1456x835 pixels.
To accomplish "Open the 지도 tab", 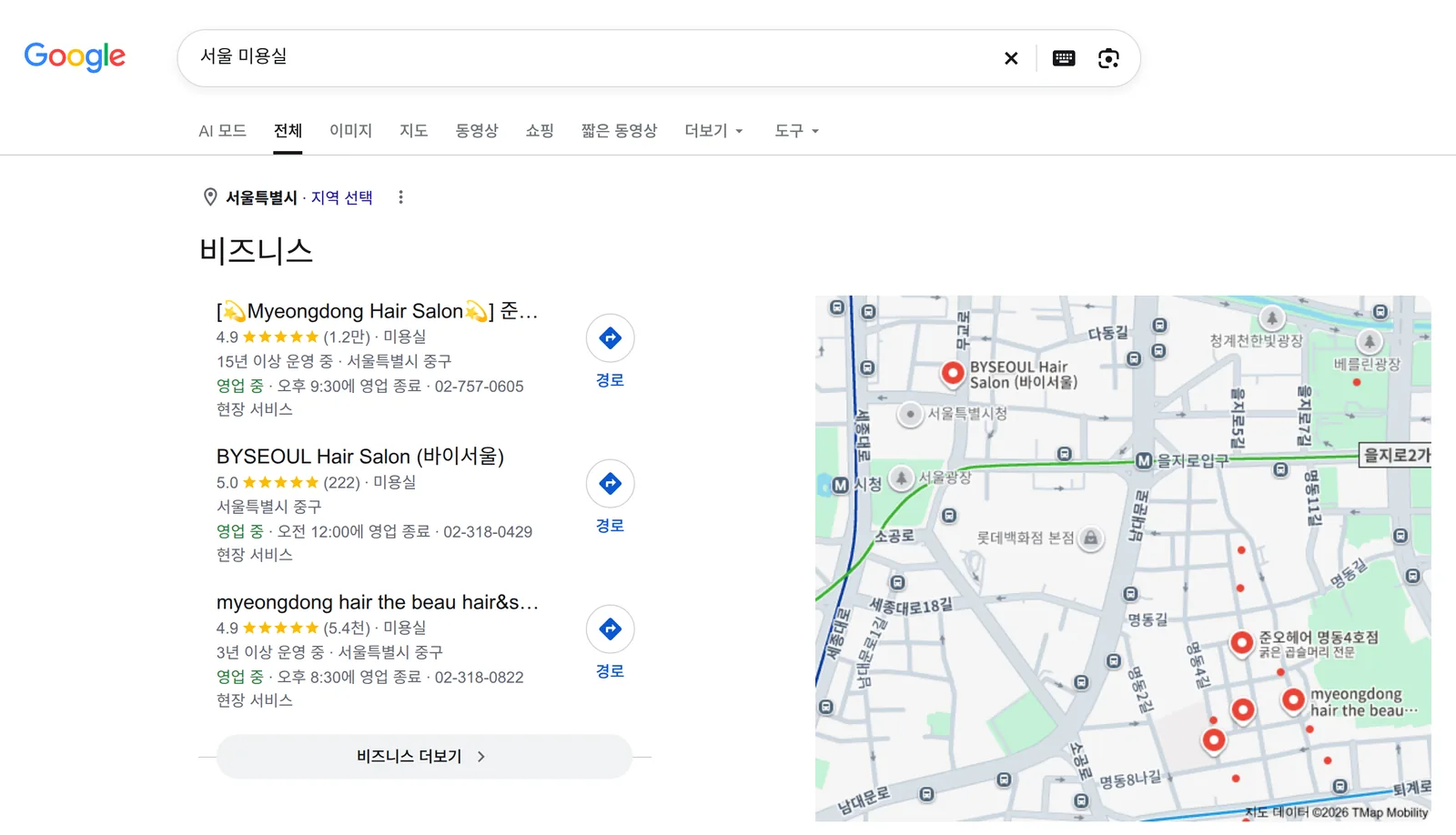I will (414, 131).
